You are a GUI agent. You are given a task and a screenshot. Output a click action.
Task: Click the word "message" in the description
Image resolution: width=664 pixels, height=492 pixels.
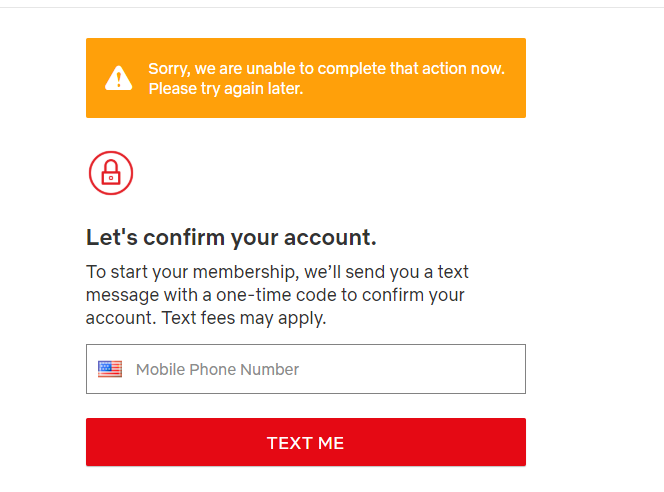pyautogui.click(x=122, y=295)
